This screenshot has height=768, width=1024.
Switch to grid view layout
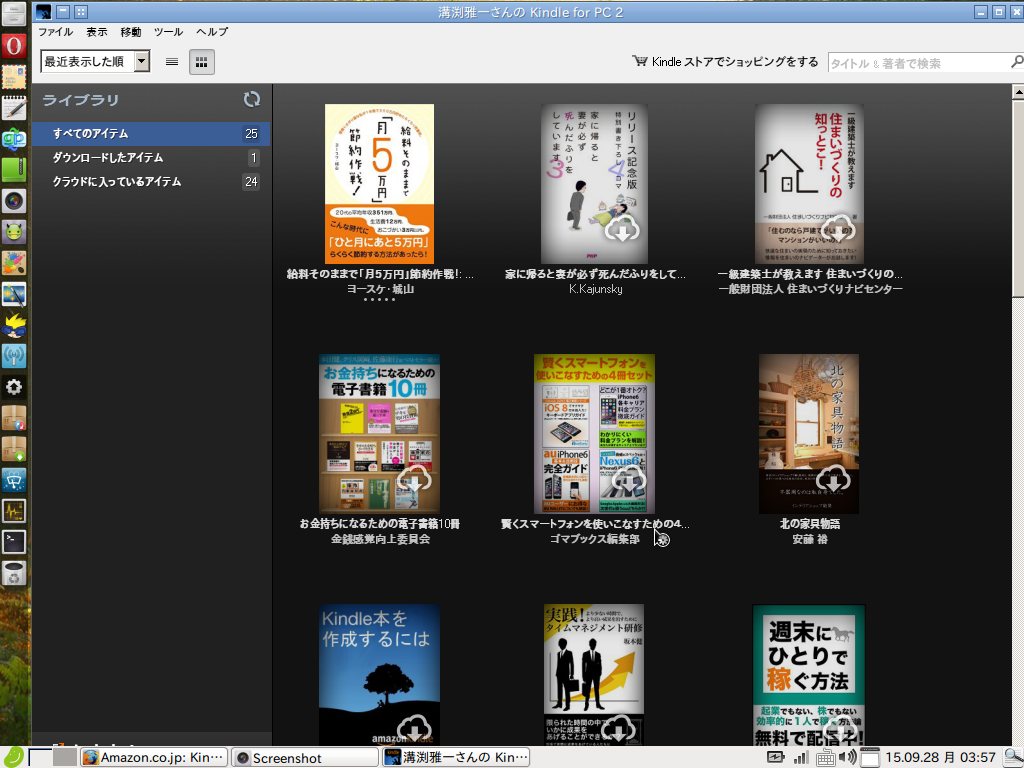coord(202,62)
